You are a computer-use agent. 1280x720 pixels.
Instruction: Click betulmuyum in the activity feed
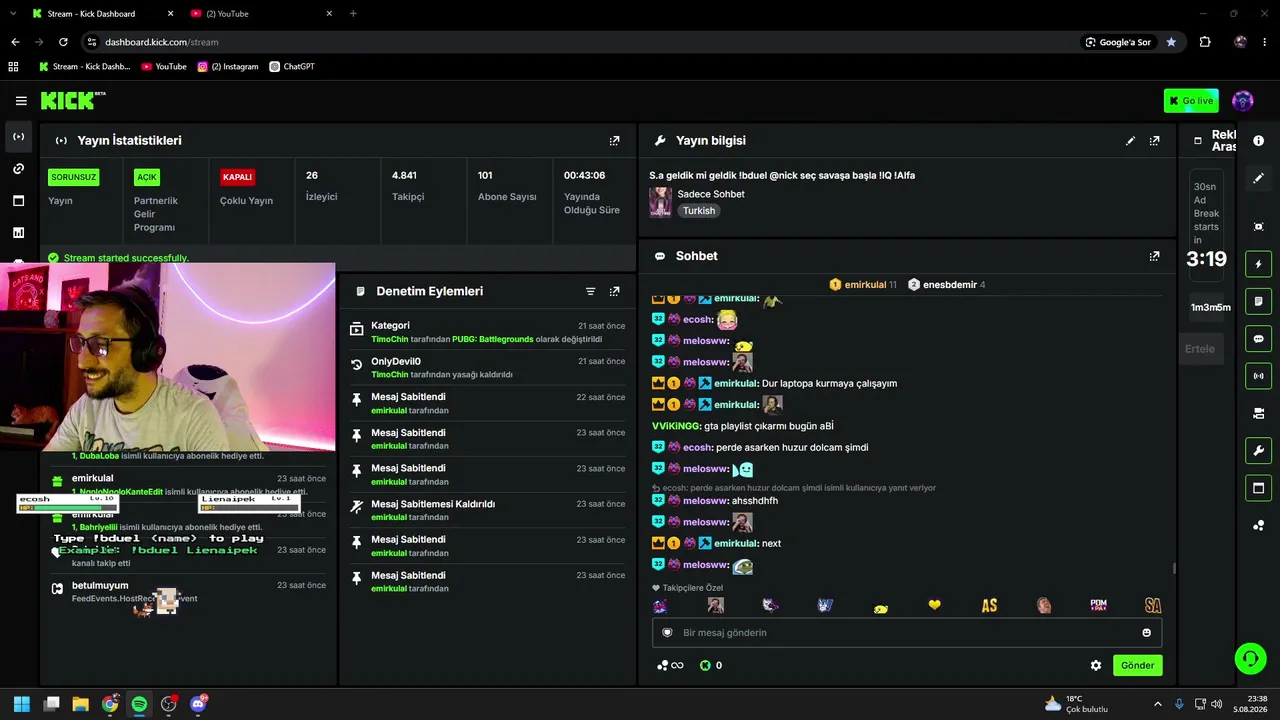point(100,586)
